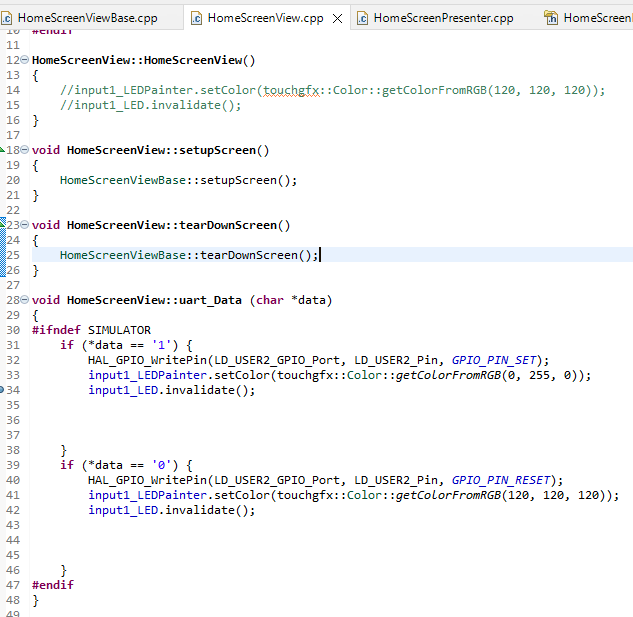Close the HomeScreenView.cpp tab
This screenshot has height=617, width=633.
coord(337,19)
